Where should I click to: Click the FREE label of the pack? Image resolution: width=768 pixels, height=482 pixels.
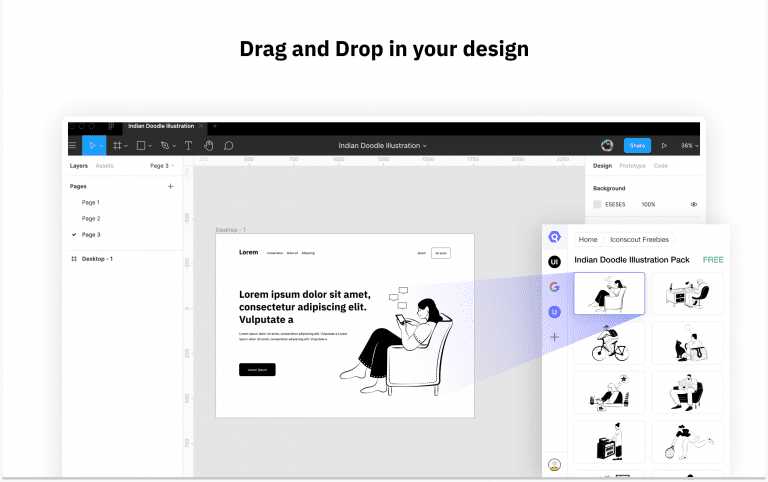coord(713,260)
